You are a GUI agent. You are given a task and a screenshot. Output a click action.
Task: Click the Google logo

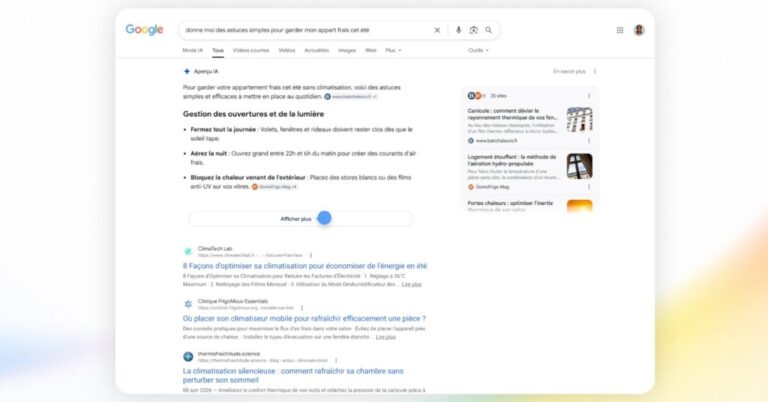(144, 30)
